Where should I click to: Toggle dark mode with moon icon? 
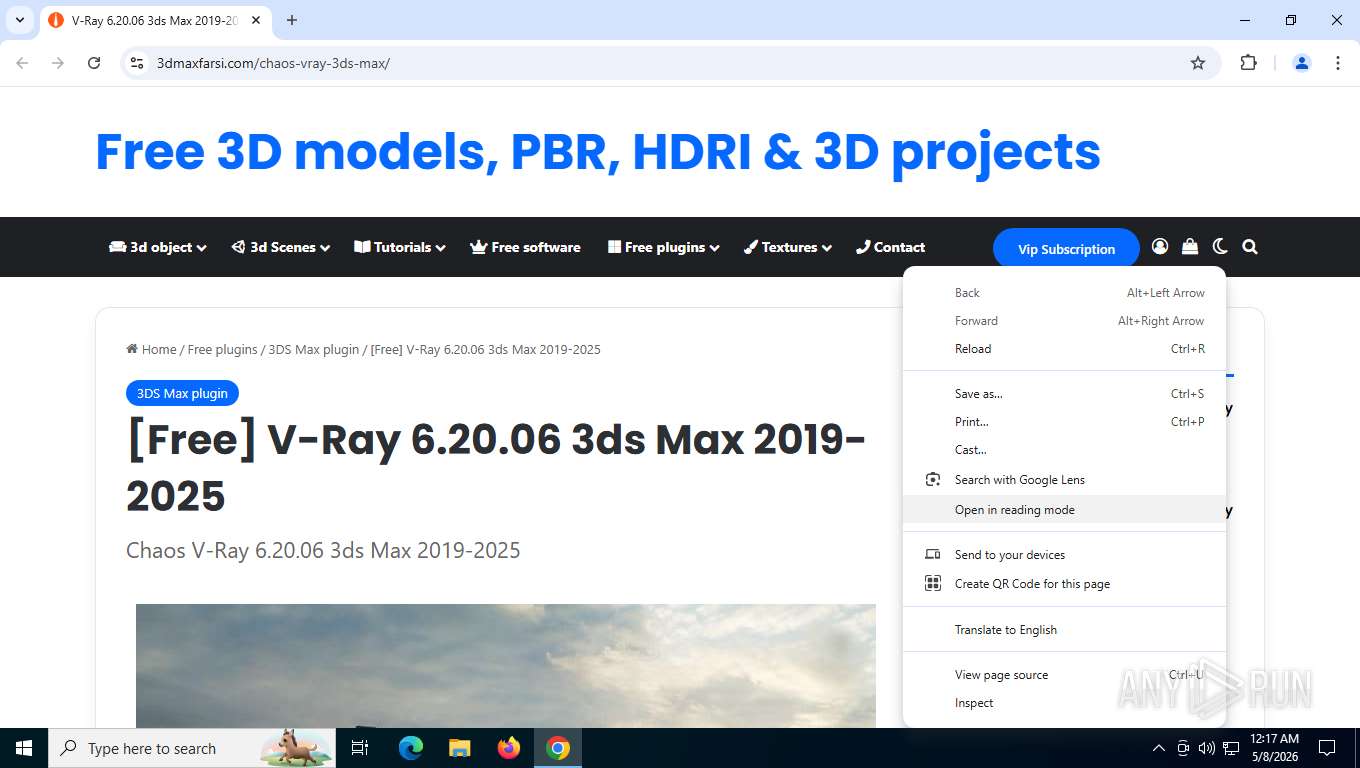1220,246
